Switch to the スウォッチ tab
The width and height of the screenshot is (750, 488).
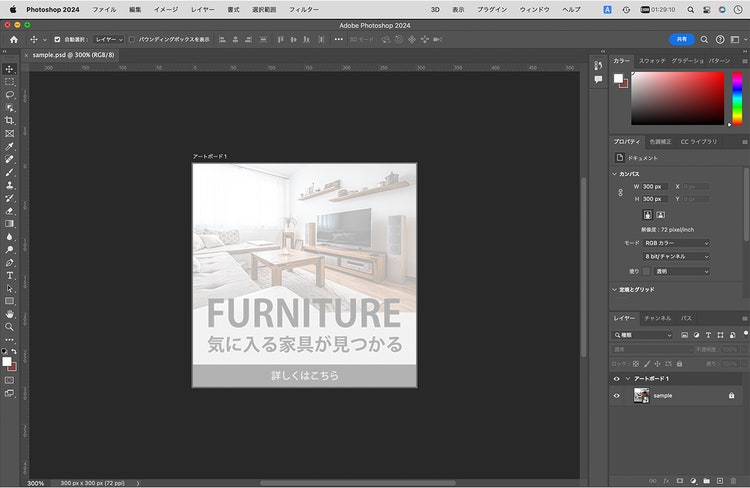652,61
